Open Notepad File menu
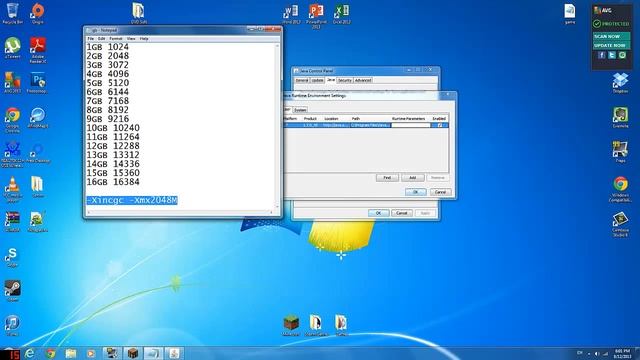Image resolution: width=640 pixels, height=360 pixels. click(x=91, y=39)
